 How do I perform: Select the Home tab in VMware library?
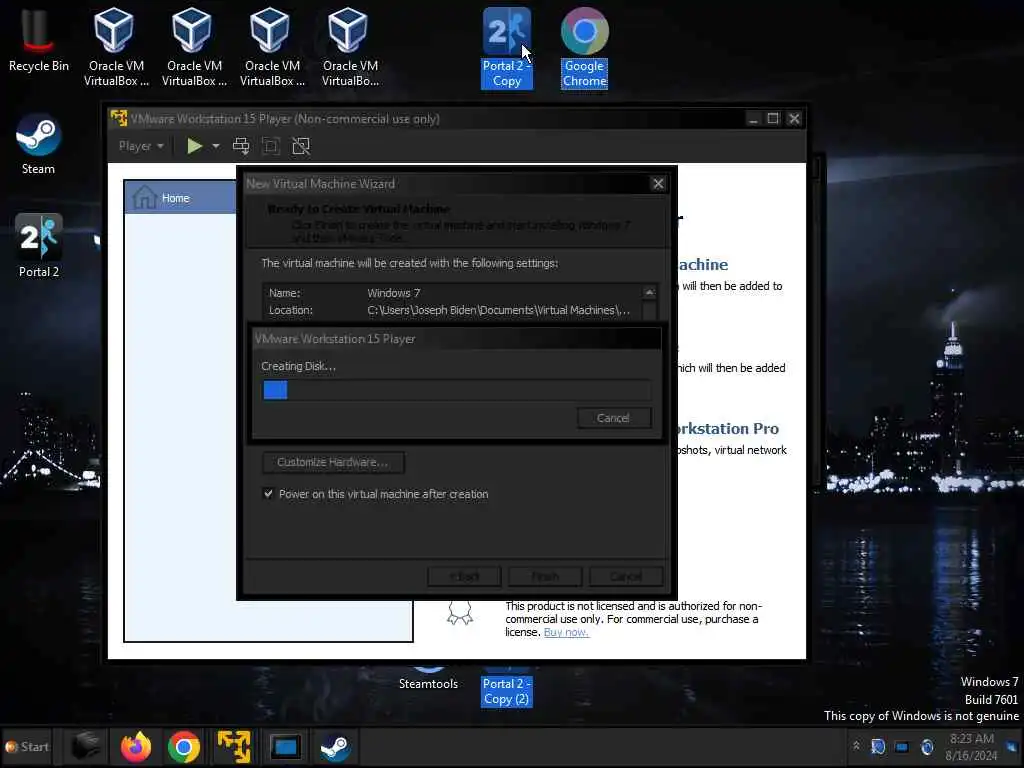click(x=180, y=197)
